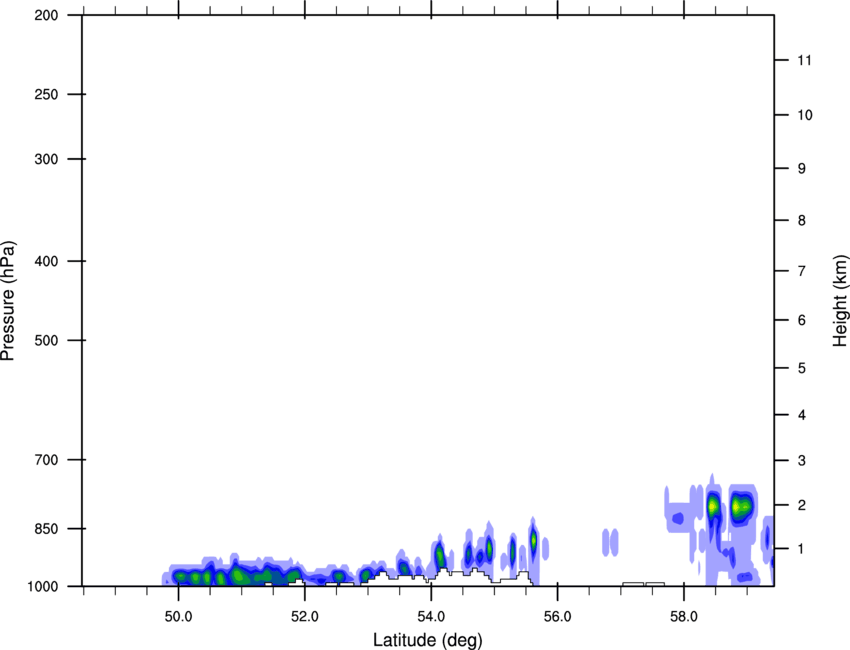Click the 56.0 latitude tick label

pyautogui.click(x=557, y=617)
